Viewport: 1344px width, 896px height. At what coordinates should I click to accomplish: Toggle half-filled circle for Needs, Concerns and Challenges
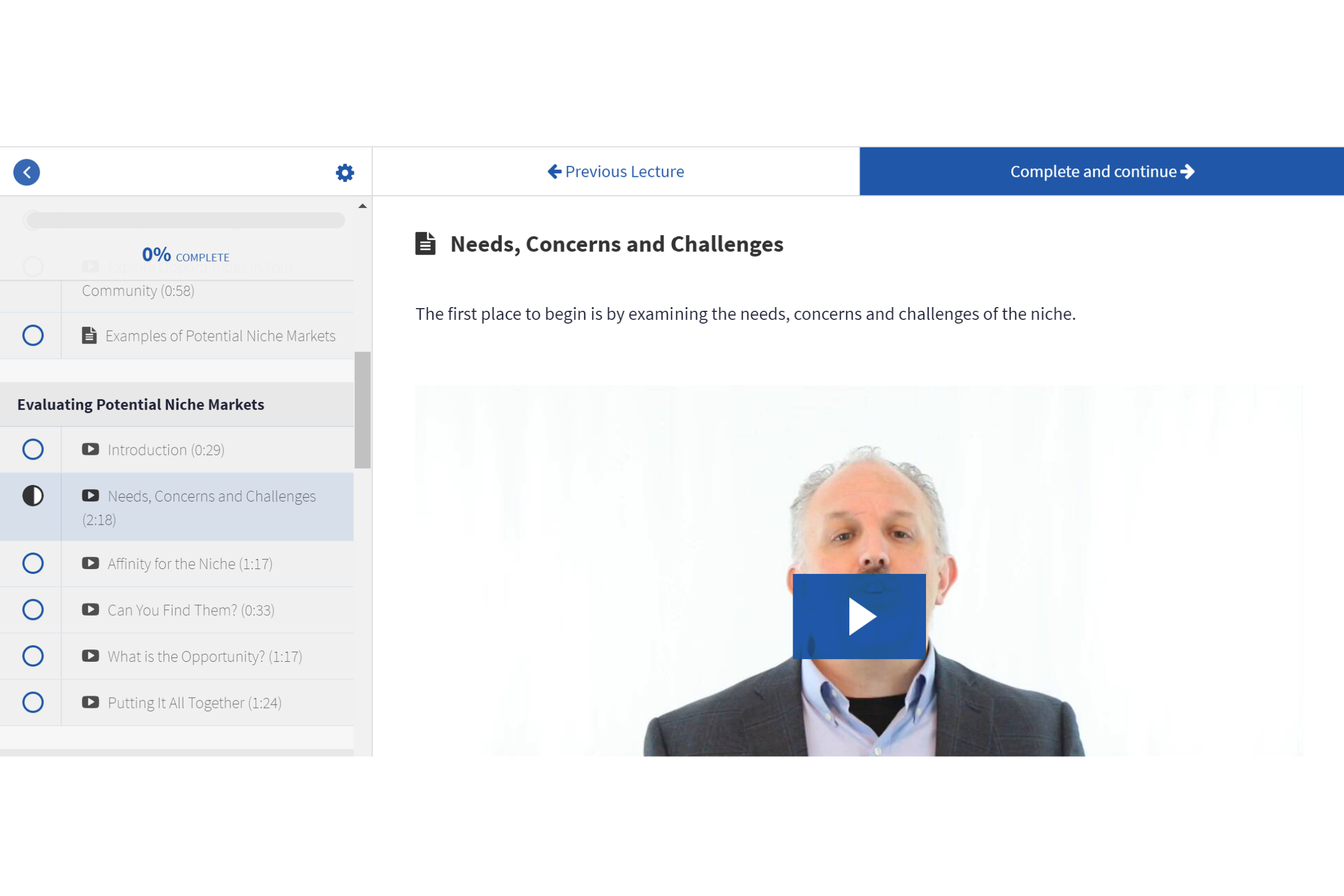pos(33,496)
